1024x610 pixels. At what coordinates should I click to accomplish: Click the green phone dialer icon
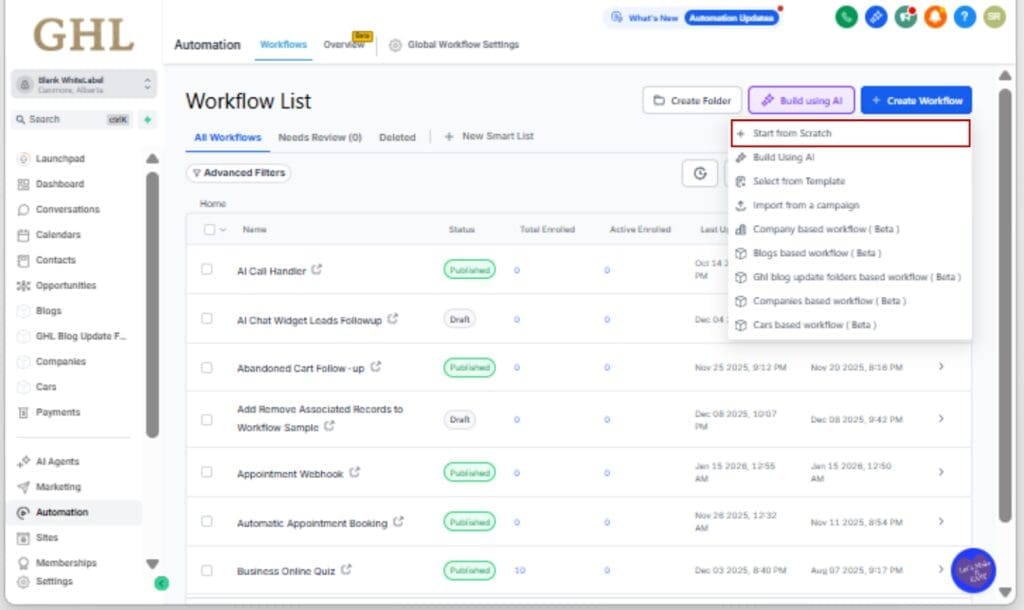[846, 17]
